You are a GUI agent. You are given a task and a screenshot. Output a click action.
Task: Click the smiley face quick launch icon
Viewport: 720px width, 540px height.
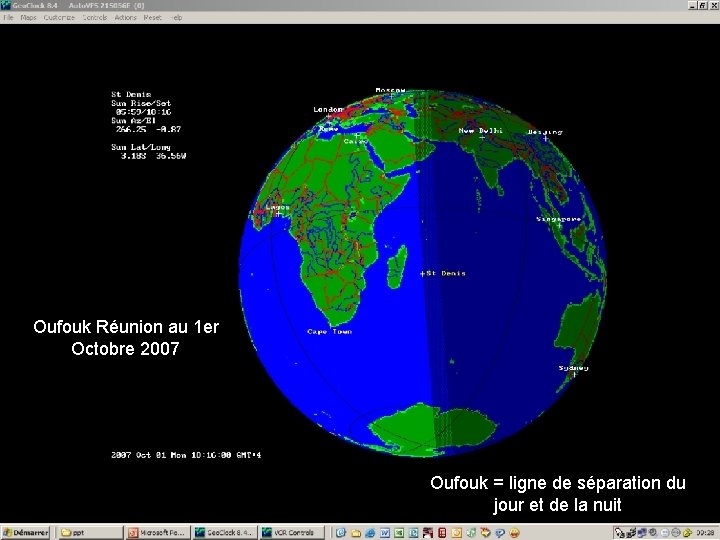(514, 533)
